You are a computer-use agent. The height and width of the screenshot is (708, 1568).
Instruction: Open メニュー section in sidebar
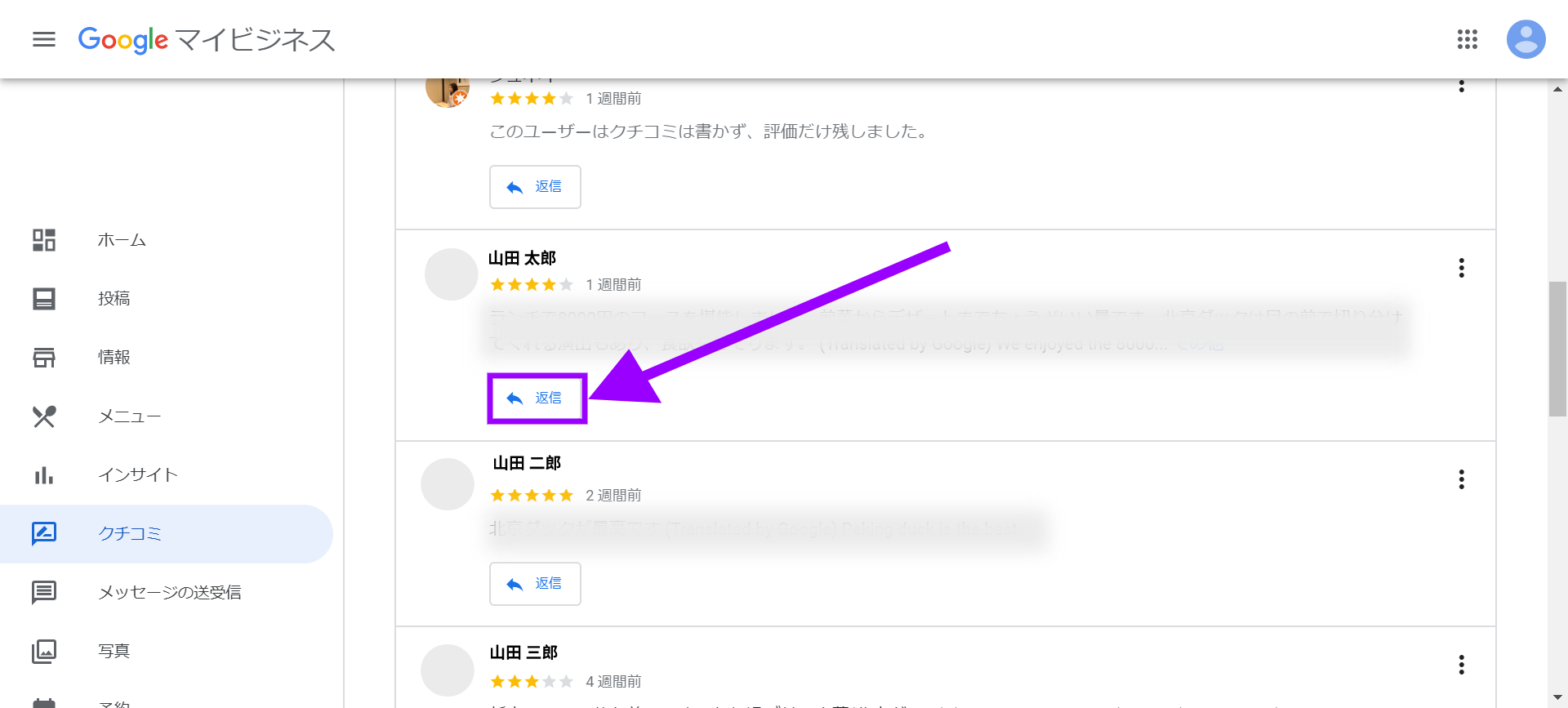[x=167, y=416]
